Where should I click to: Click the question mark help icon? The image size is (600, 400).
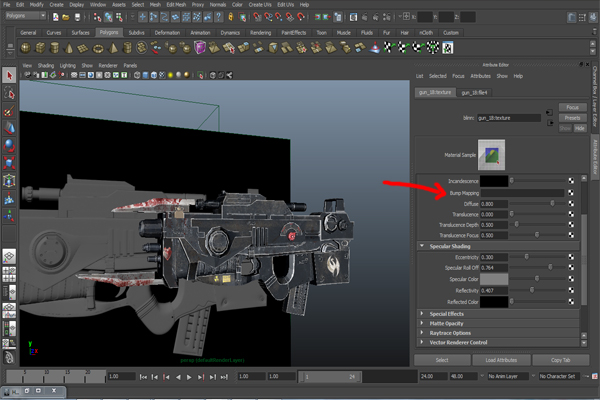coord(218,17)
